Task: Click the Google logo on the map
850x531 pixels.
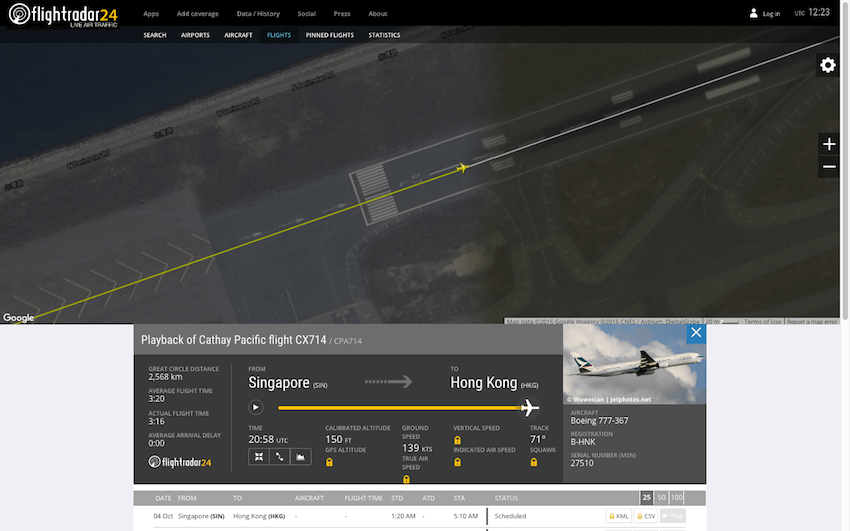Action: tap(18, 318)
